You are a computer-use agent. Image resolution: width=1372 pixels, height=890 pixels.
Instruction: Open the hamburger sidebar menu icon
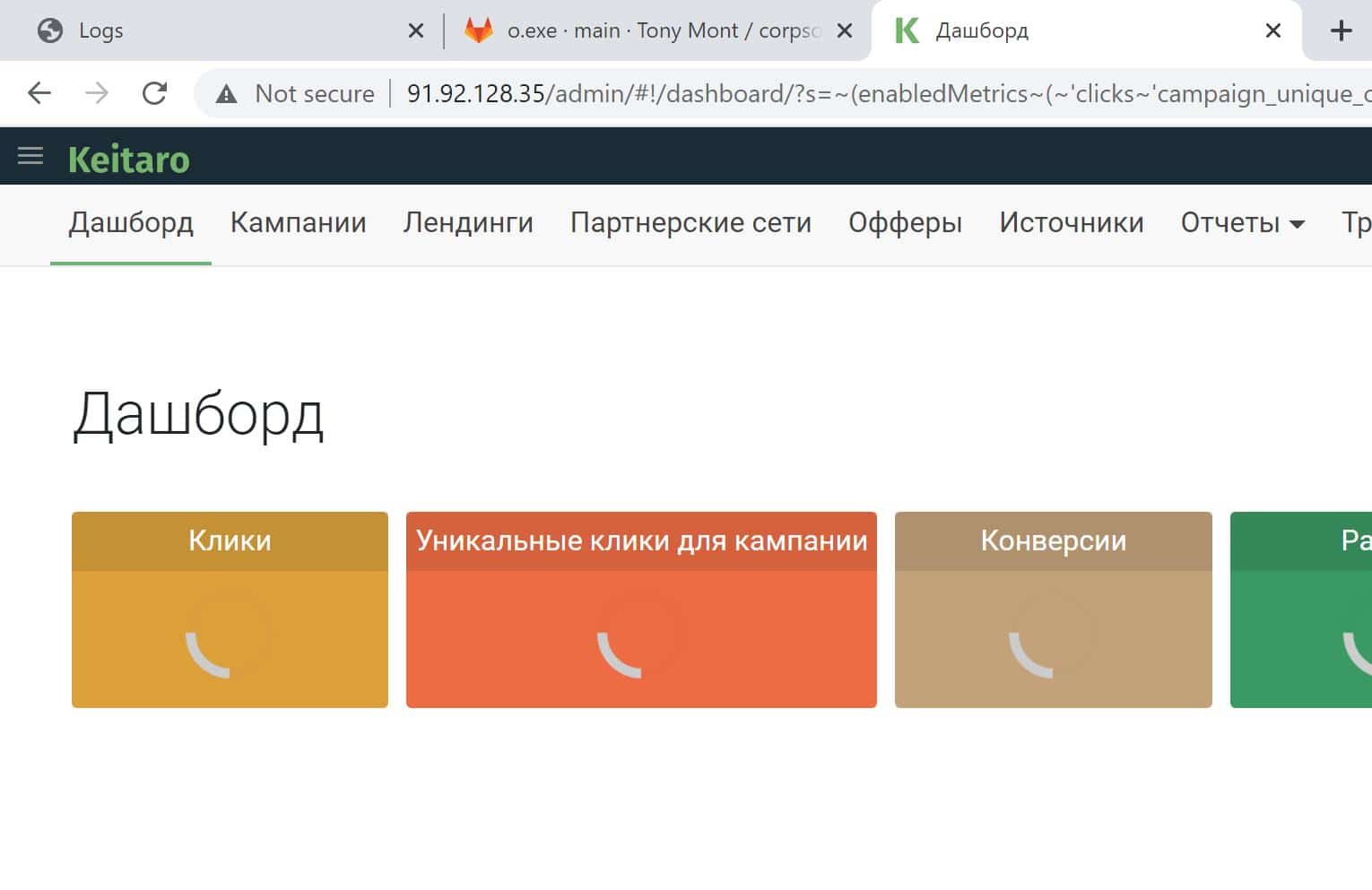[x=30, y=156]
